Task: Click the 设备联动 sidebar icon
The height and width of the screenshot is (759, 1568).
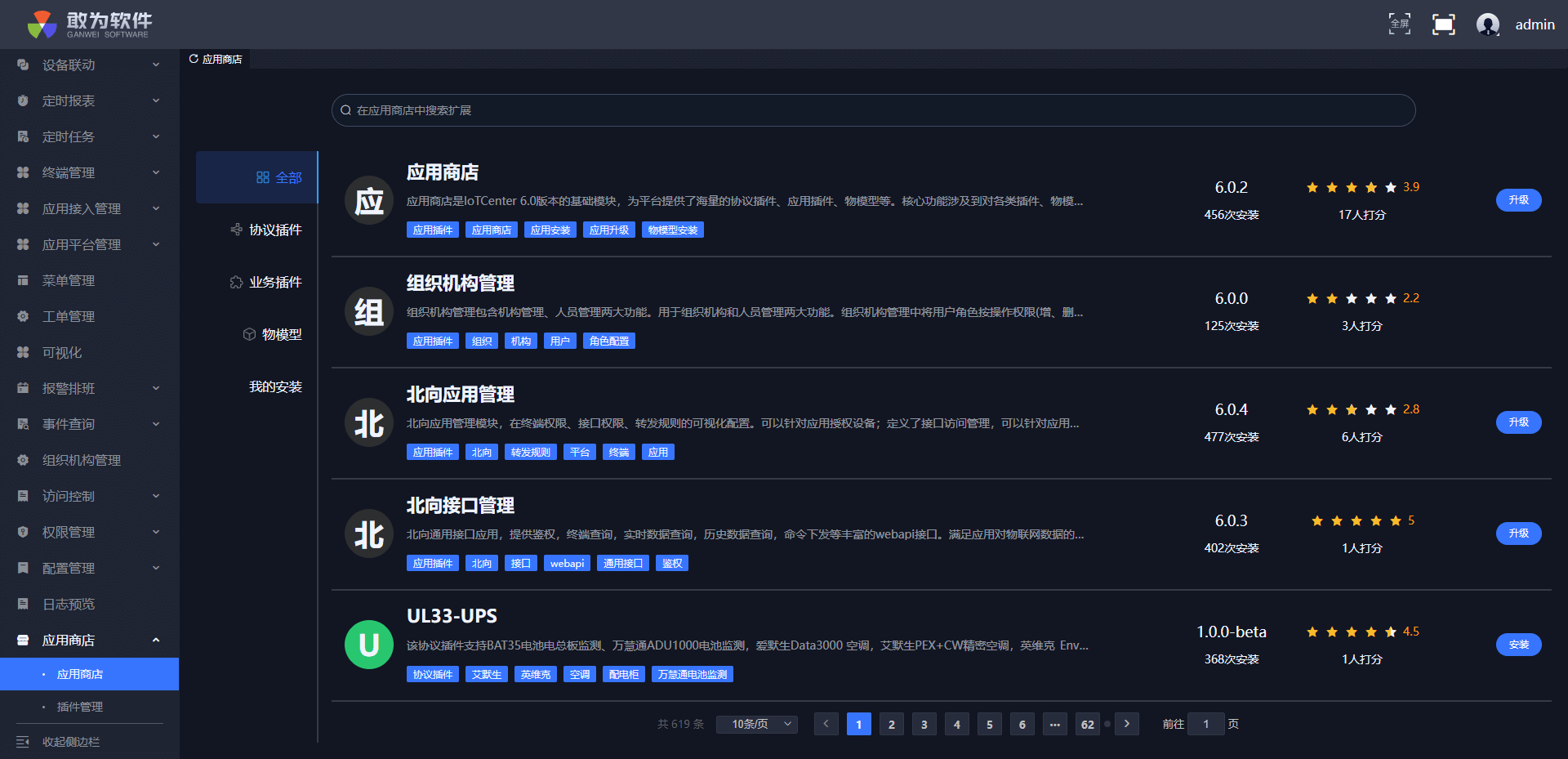Action: [23, 65]
